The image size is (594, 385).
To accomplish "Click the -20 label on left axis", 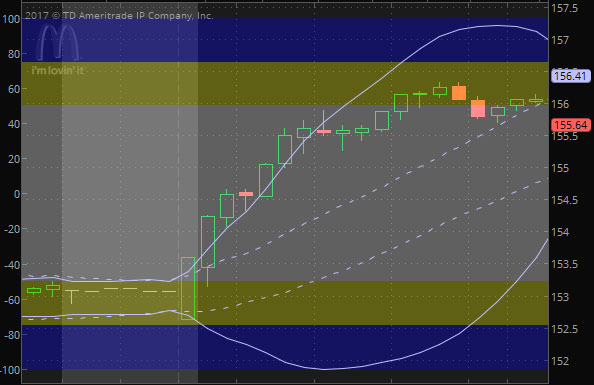I will pos(12,229).
